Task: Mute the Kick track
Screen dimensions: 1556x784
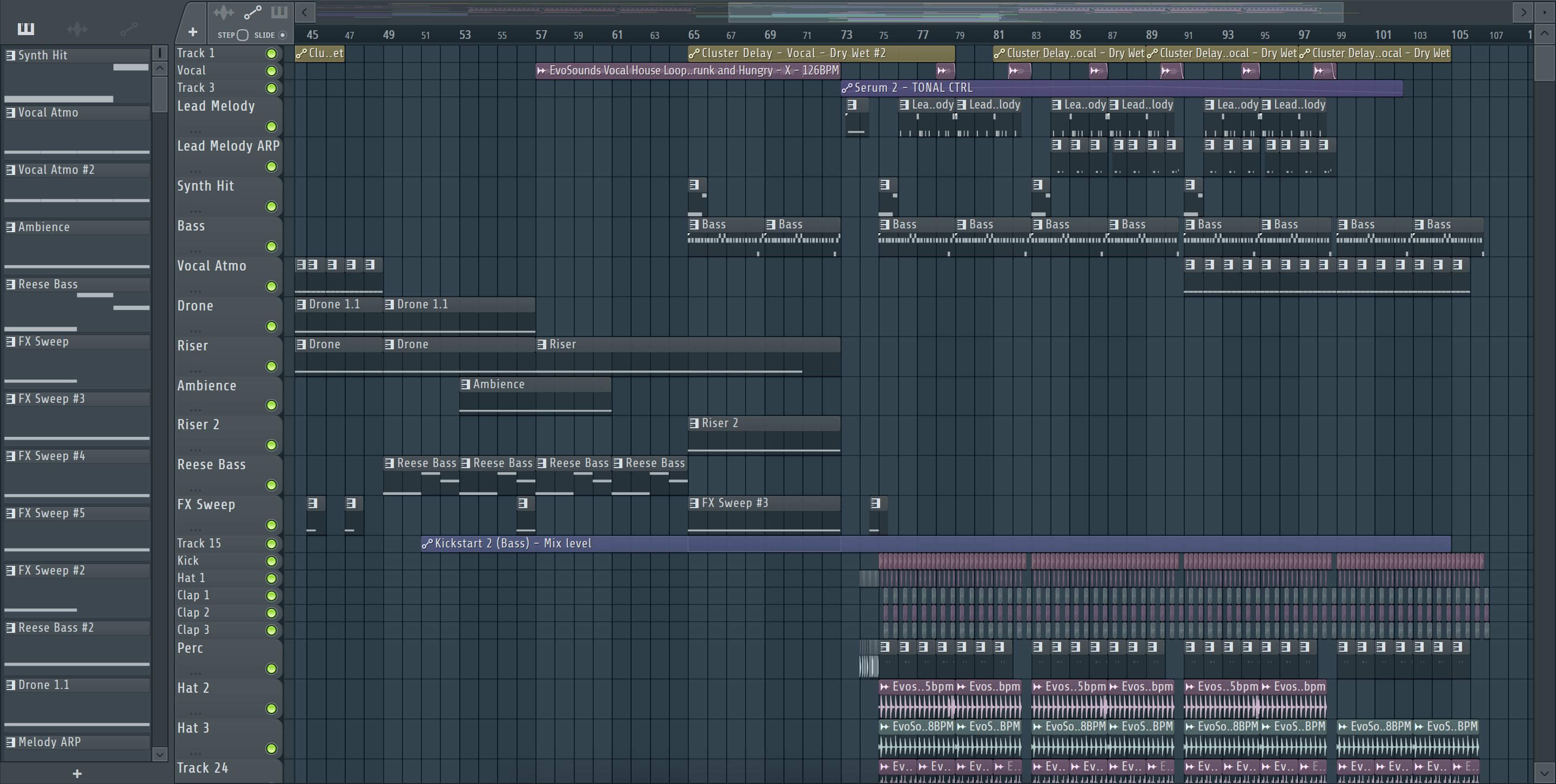Action: click(x=272, y=562)
